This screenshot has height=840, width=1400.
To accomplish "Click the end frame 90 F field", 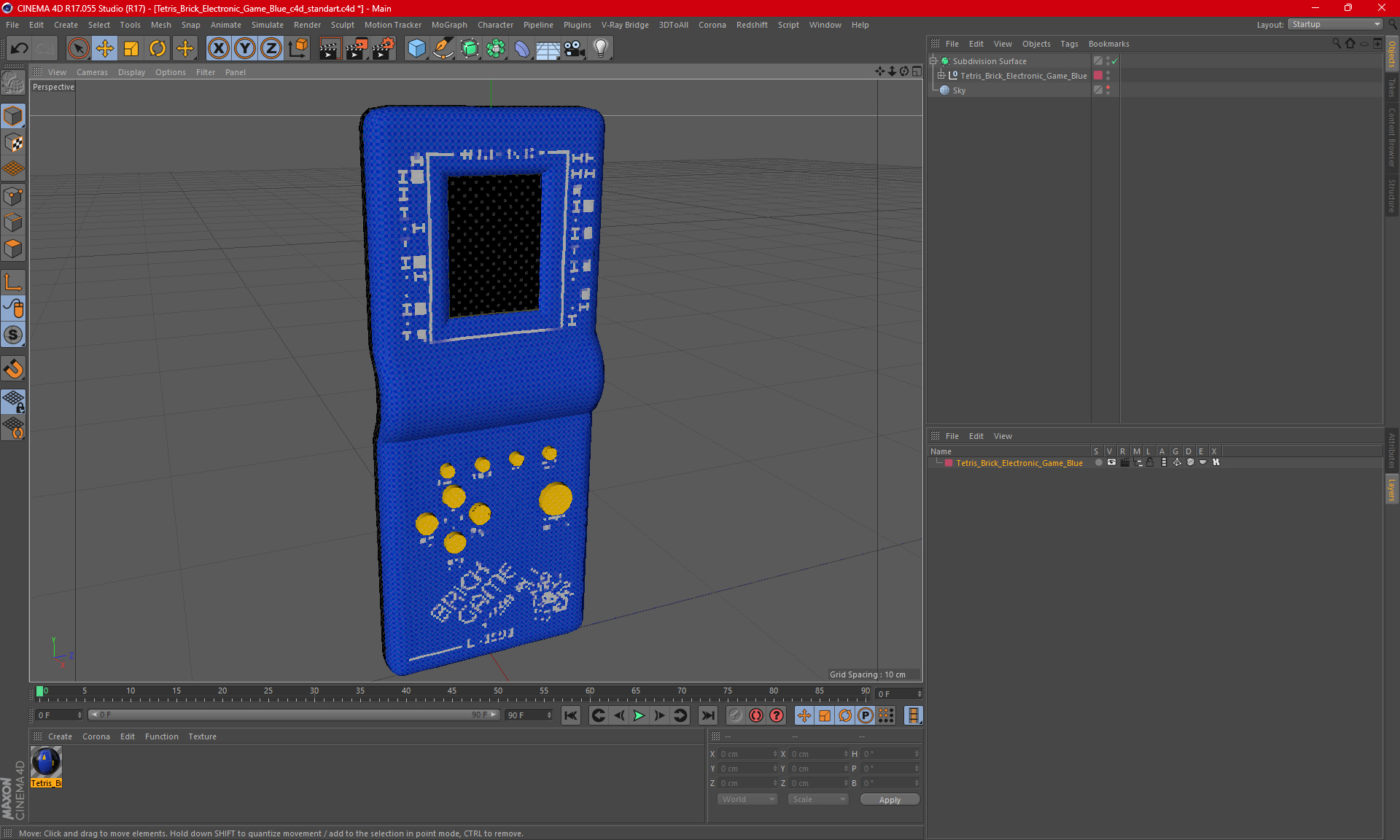I will click(529, 715).
